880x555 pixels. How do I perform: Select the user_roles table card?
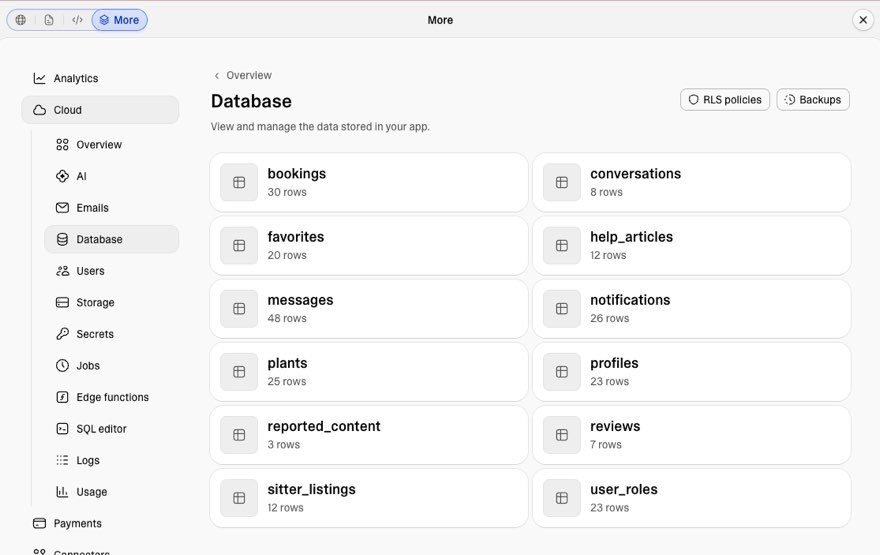click(x=691, y=498)
